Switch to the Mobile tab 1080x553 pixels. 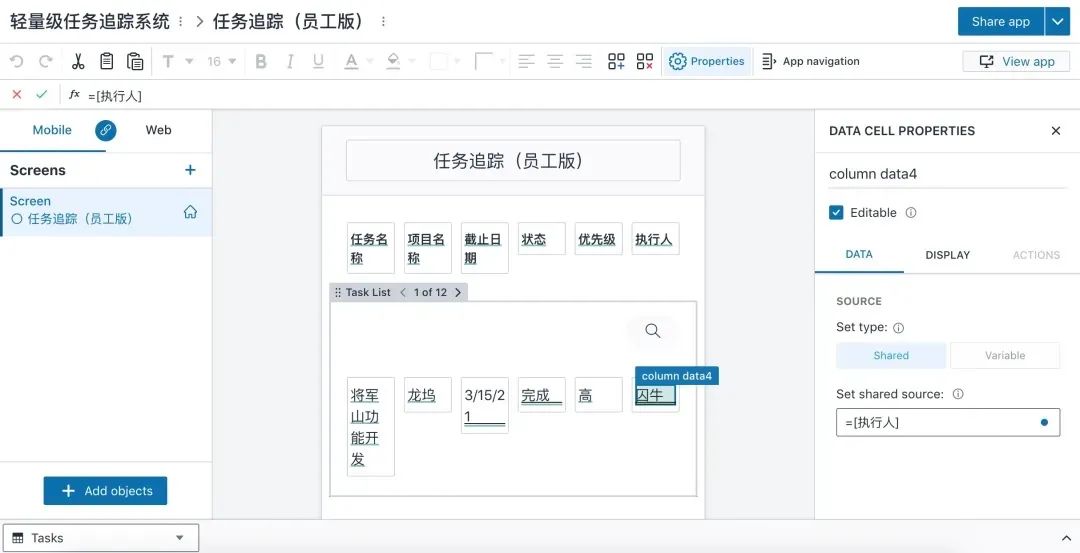click(x=52, y=130)
